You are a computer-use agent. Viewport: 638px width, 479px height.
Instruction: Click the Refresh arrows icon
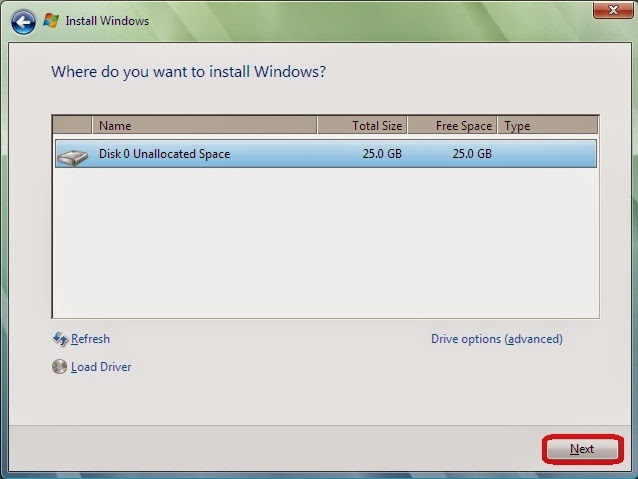tap(60, 339)
